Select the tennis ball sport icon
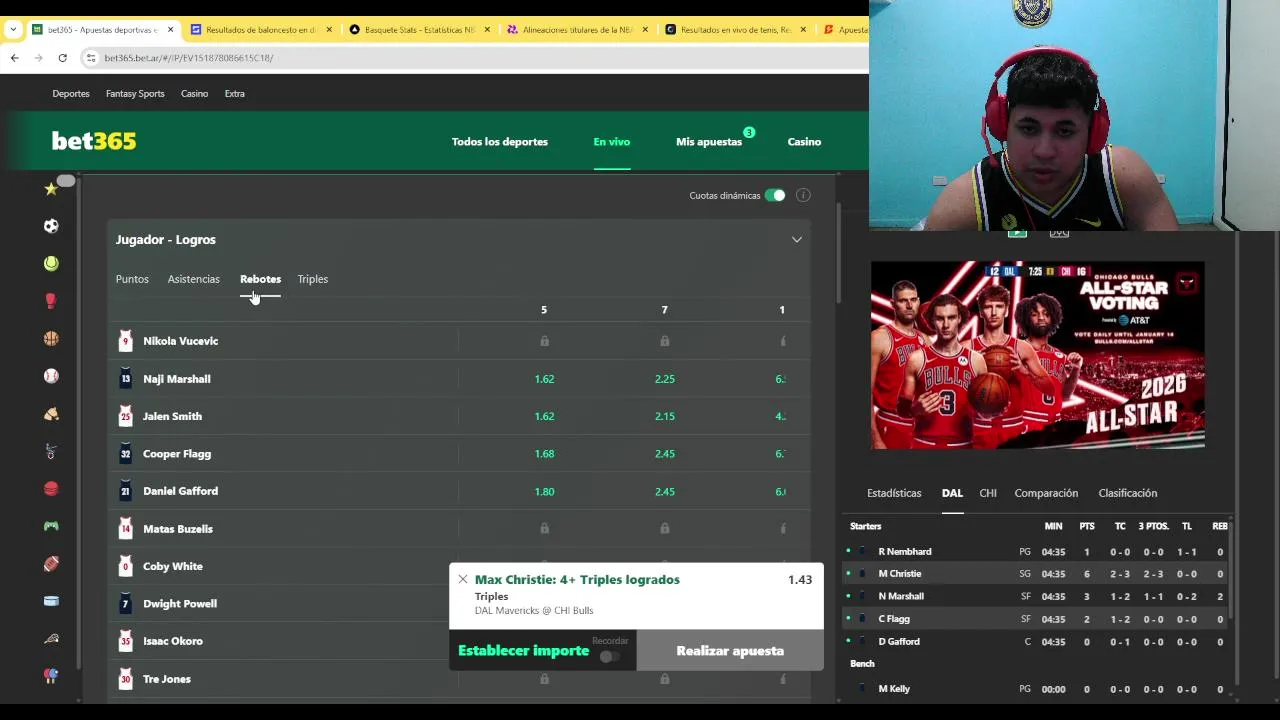Viewport: 1280px width, 720px height. click(51, 263)
